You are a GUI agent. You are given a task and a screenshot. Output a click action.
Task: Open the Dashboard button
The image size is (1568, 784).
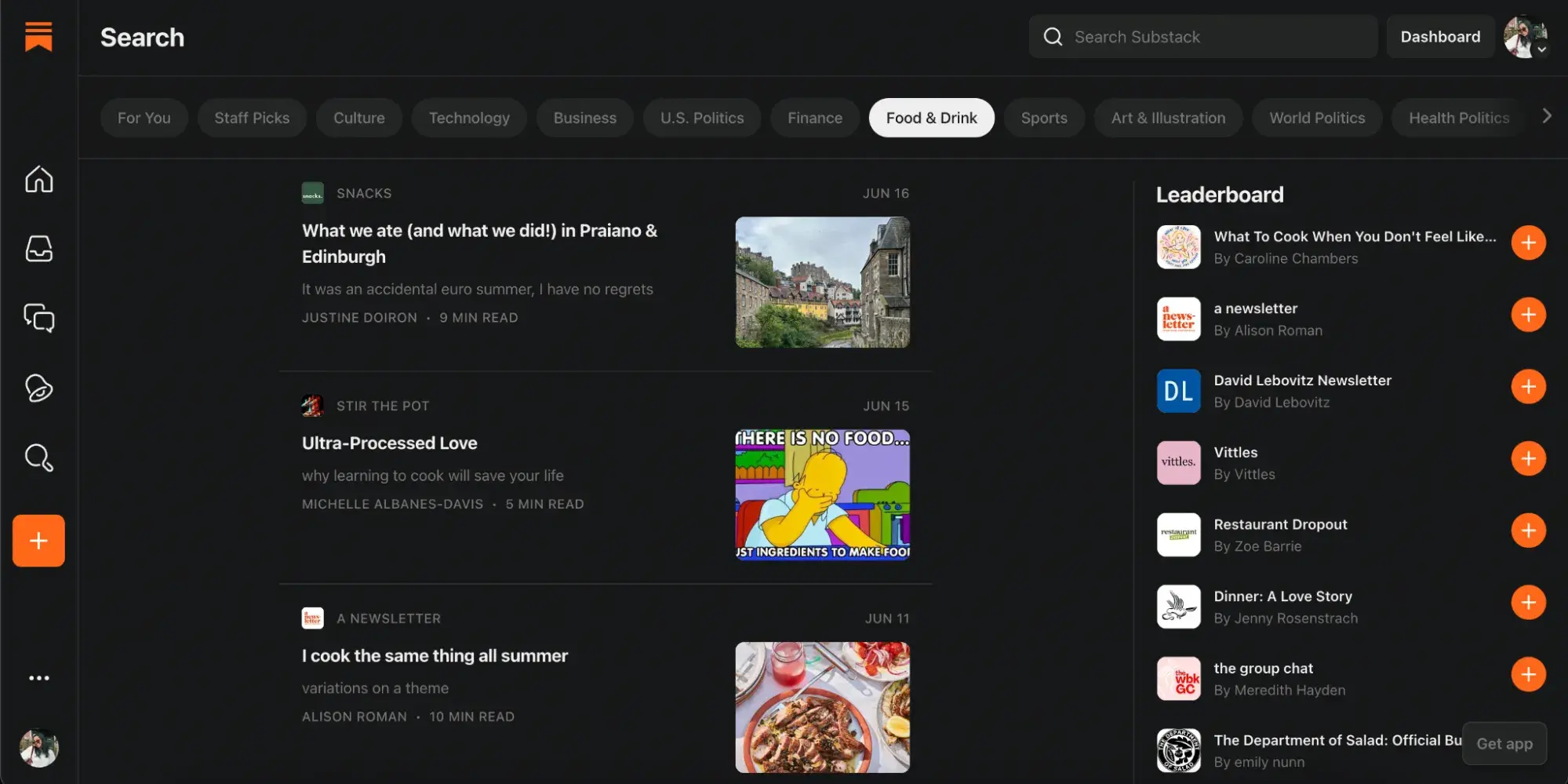click(x=1440, y=37)
